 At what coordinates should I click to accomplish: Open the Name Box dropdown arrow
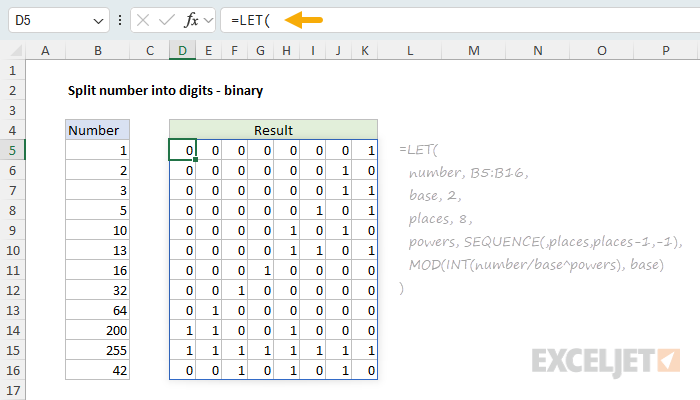click(98, 21)
